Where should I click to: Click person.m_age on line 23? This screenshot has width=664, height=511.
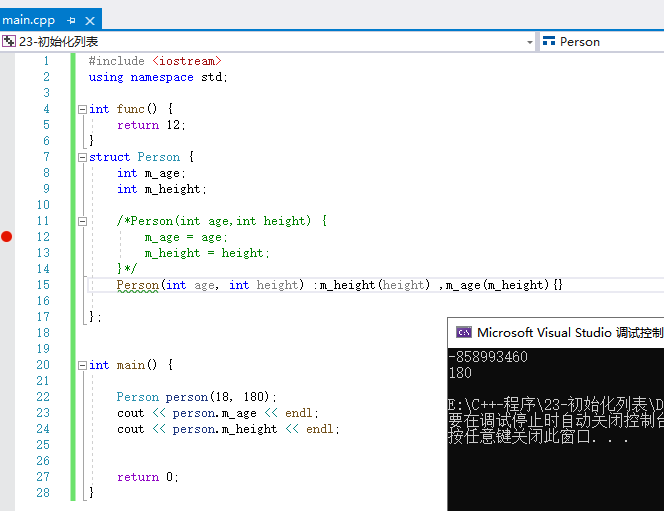(214, 413)
